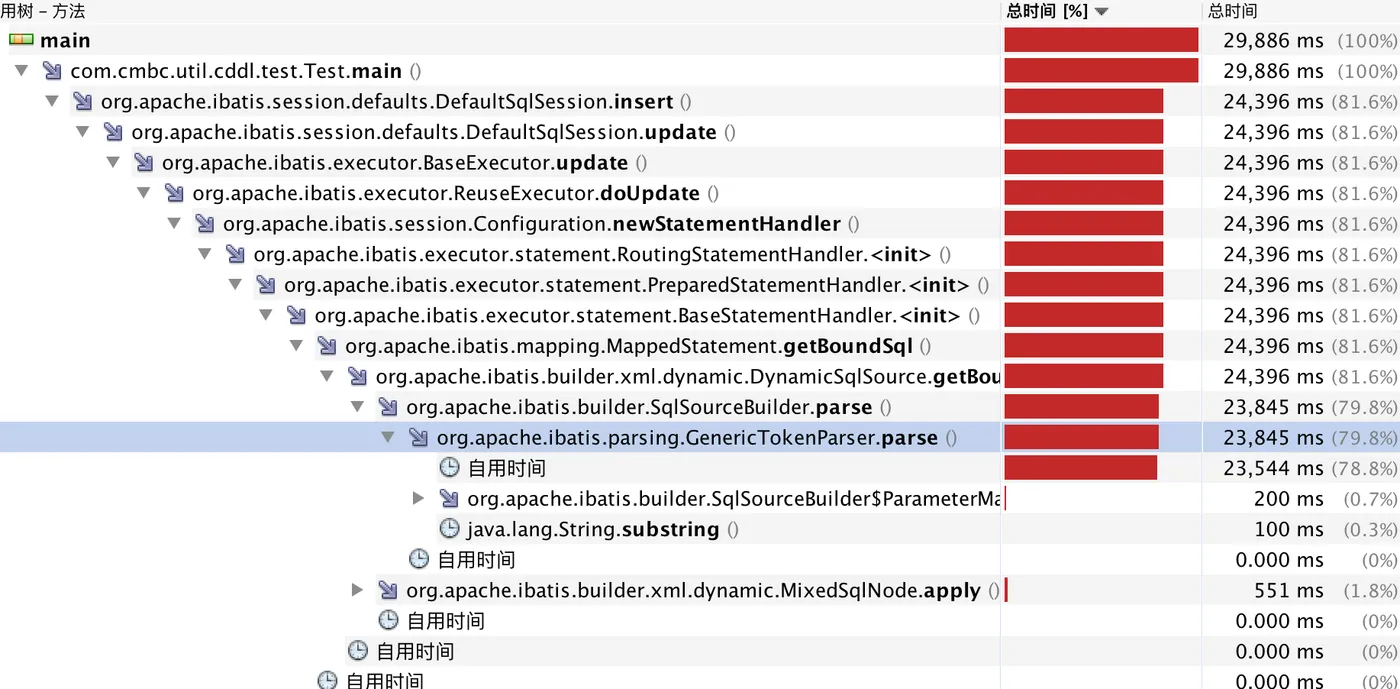Click the method icon beside MixedSqlNode.apply

click(388, 590)
